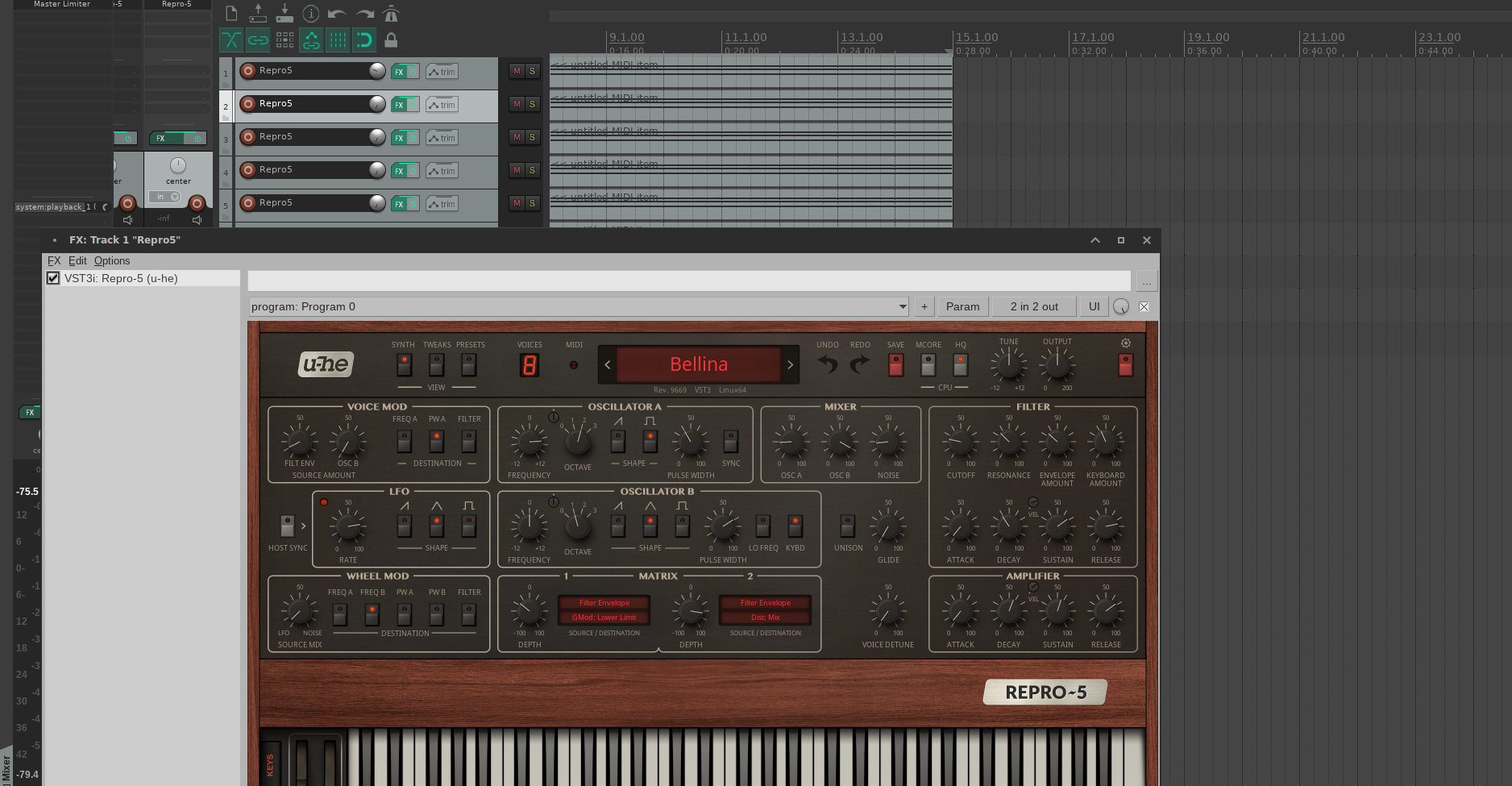Click the VOICES count display
The width and height of the screenshot is (1512, 786).
click(529, 366)
